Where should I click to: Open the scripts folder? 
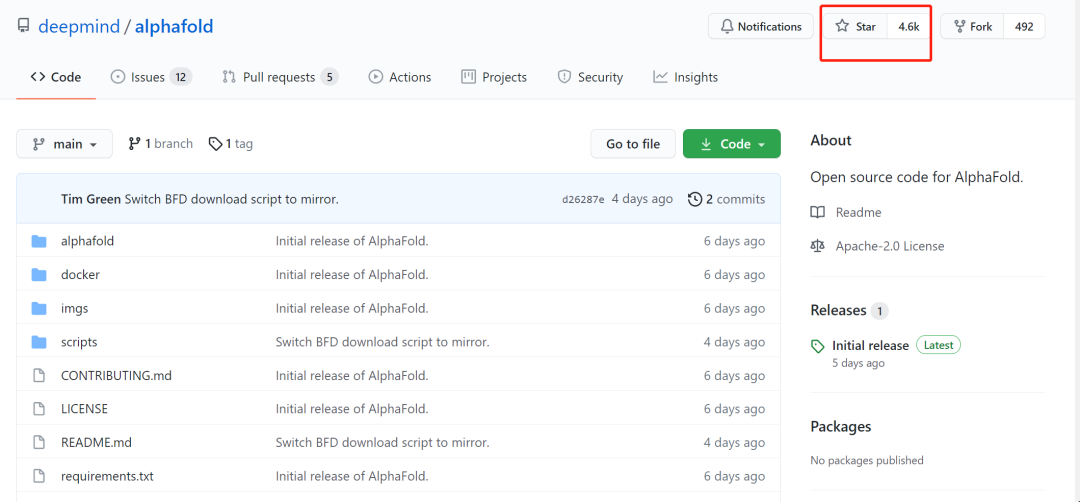(79, 342)
